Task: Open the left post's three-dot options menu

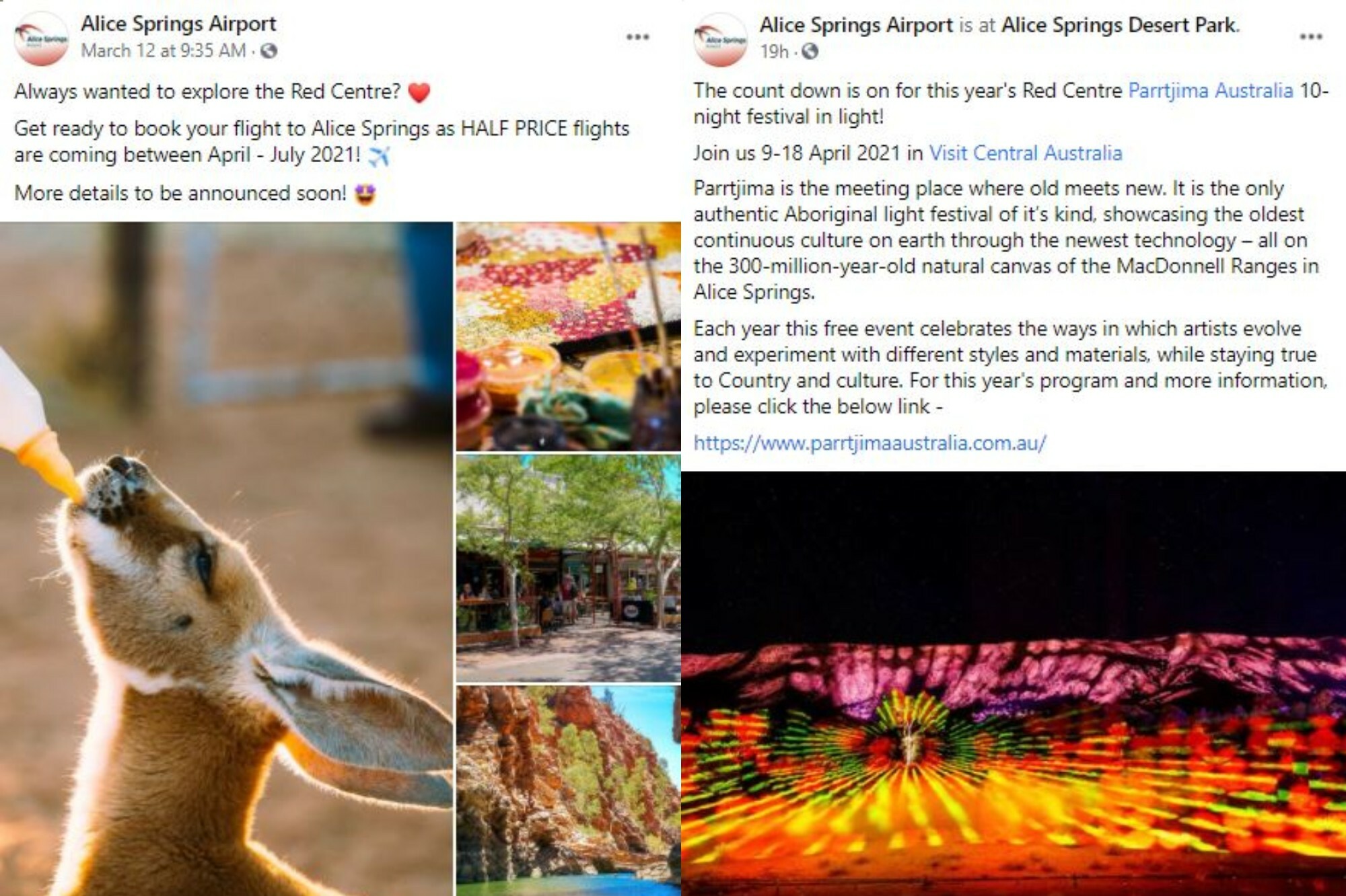Action: tap(637, 37)
